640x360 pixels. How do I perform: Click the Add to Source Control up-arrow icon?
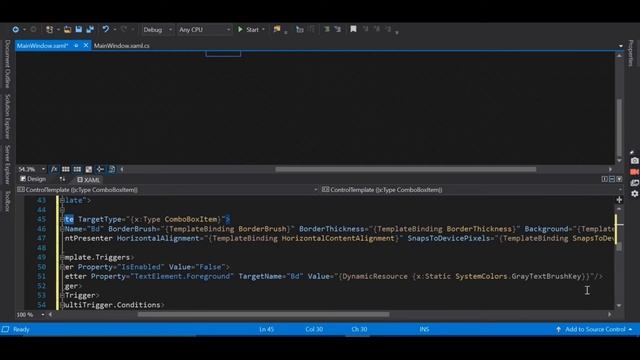[x=558, y=329]
